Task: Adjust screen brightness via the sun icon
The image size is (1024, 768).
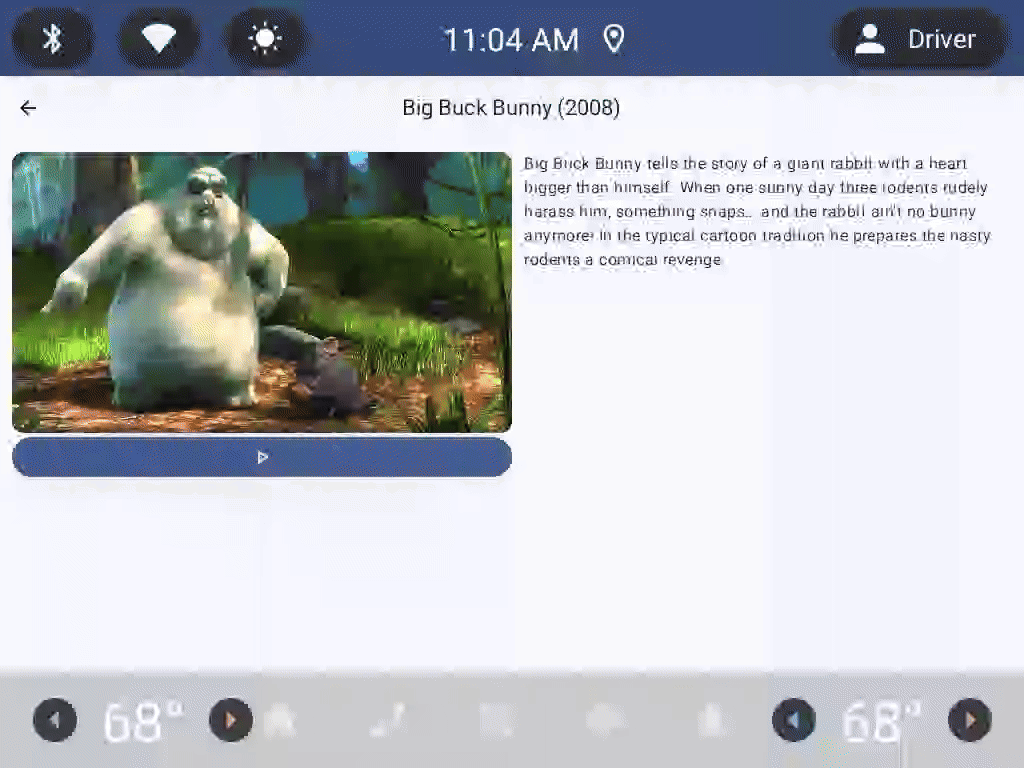Action: [x=265, y=38]
